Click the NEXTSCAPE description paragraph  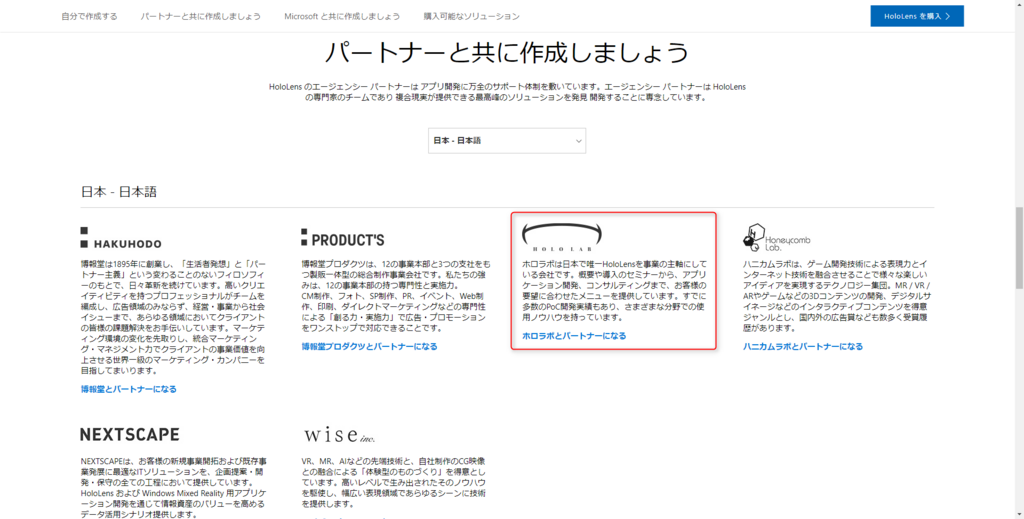pos(174,488)
